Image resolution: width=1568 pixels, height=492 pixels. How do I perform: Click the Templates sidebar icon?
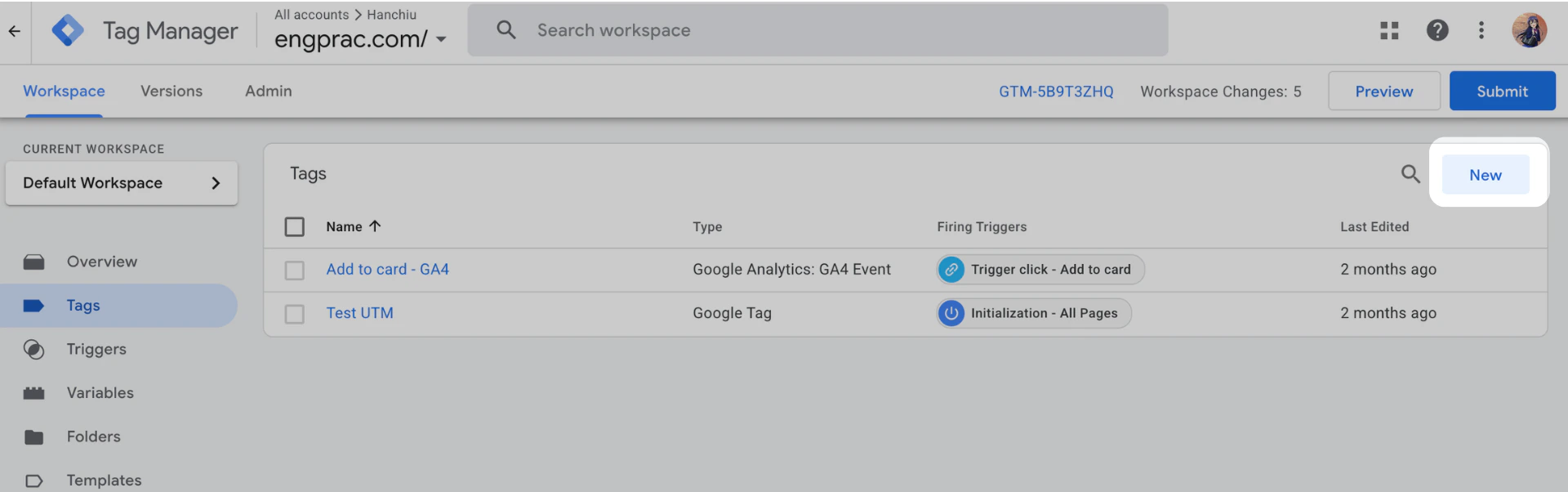click(x=33, y=481)
